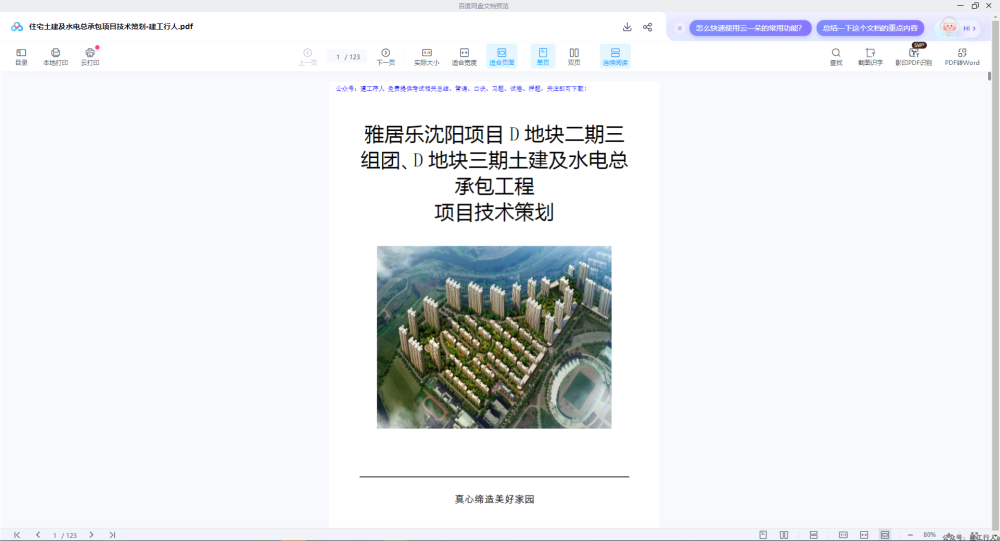Switch to 单页 single page view

pos(543,56)
